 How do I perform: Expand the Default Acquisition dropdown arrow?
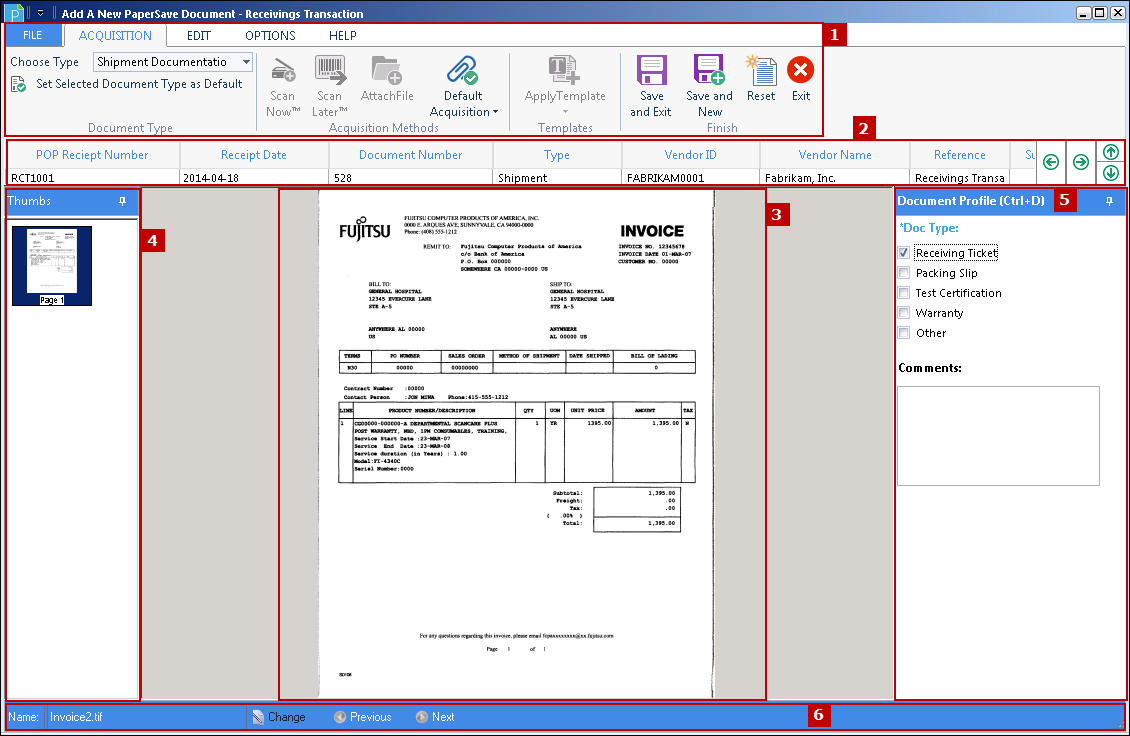point(495,112)
